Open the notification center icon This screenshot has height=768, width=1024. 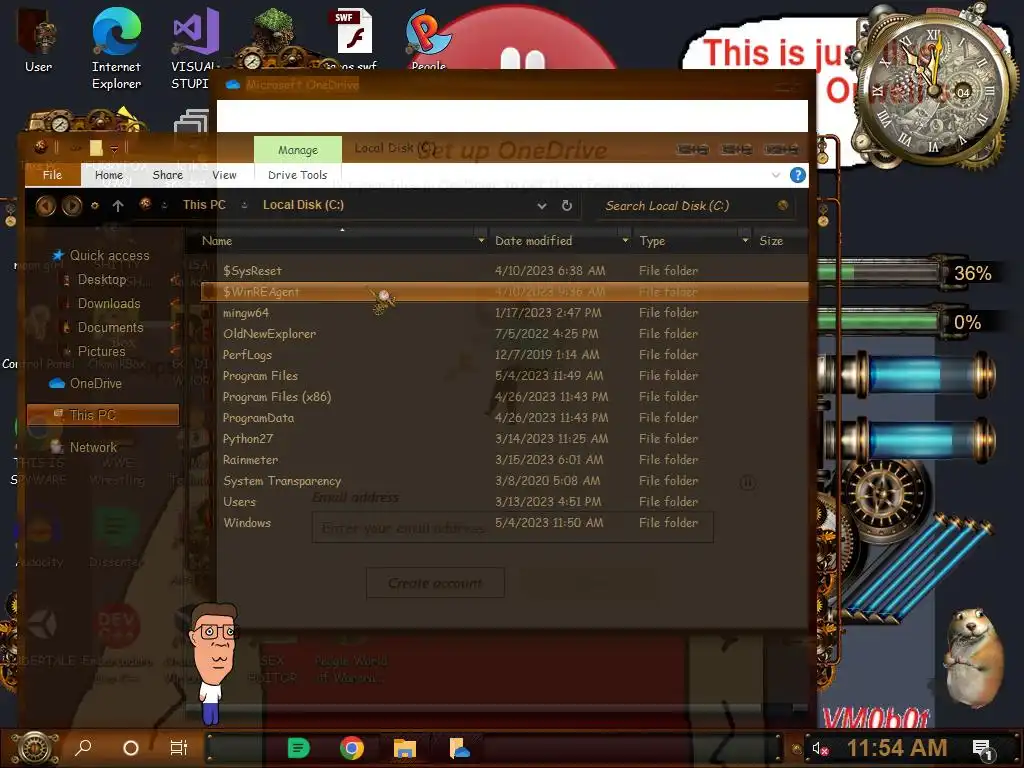[x=982, y=748]
